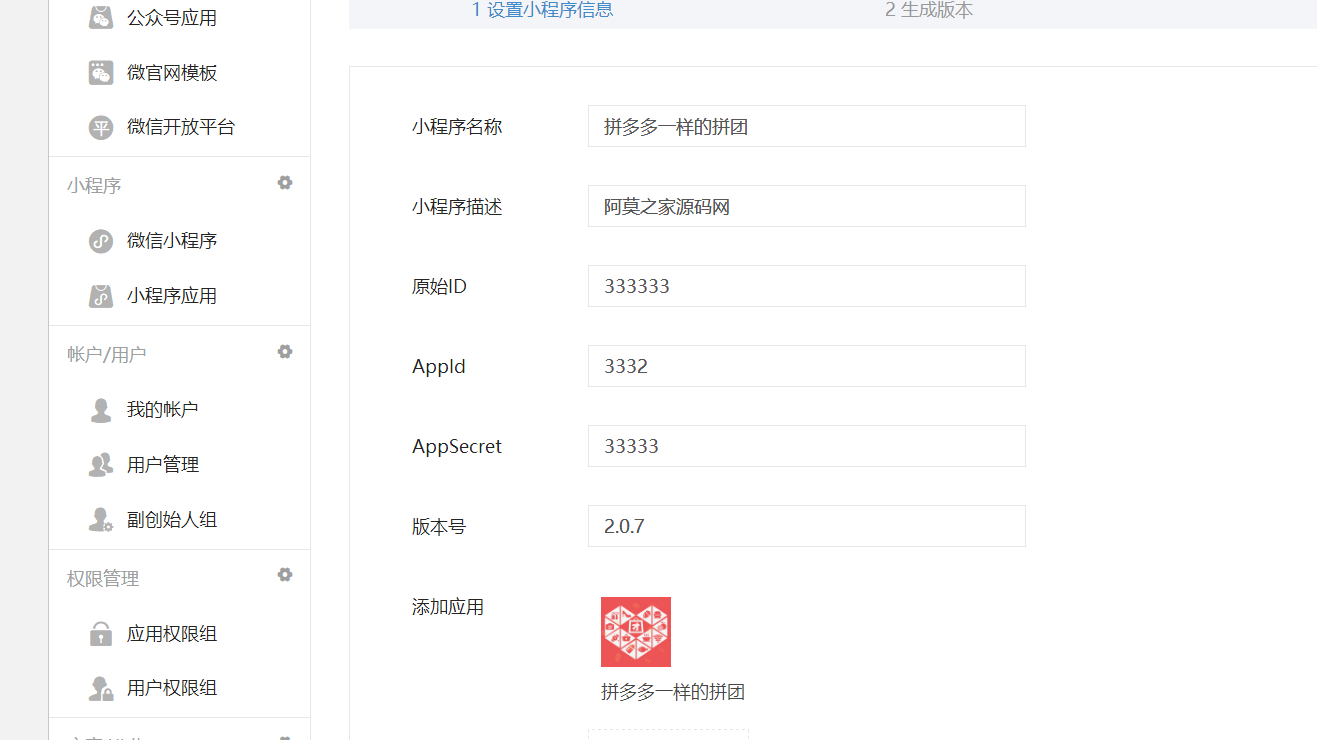Click the 微信小程序 sidebar icon
1317x740 pixels.
[101, 241]
